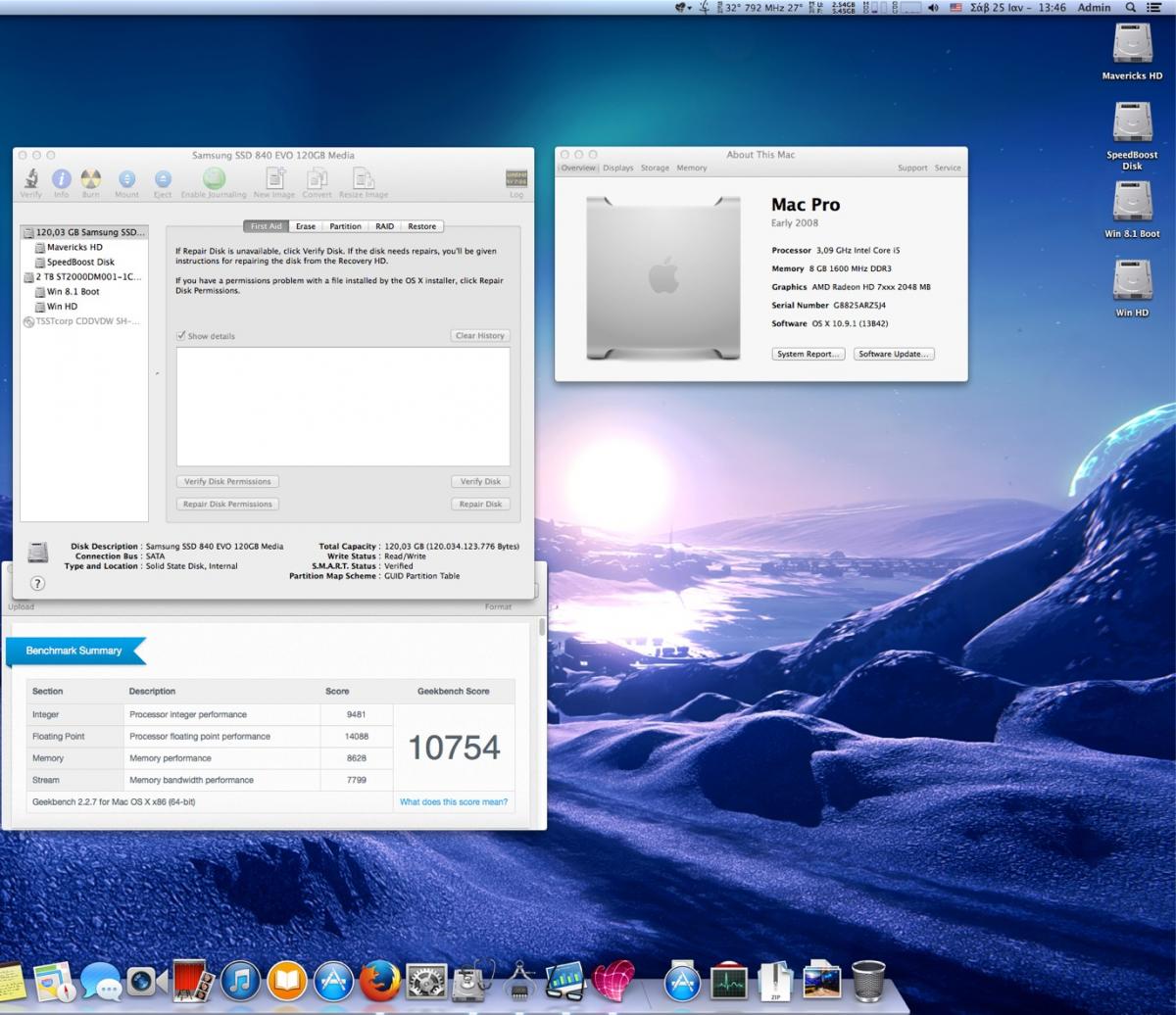1176x1015 pixels.
Task: Select Win 8.1 Boot volume in sidebar
Action: click(x=84, y=291)
